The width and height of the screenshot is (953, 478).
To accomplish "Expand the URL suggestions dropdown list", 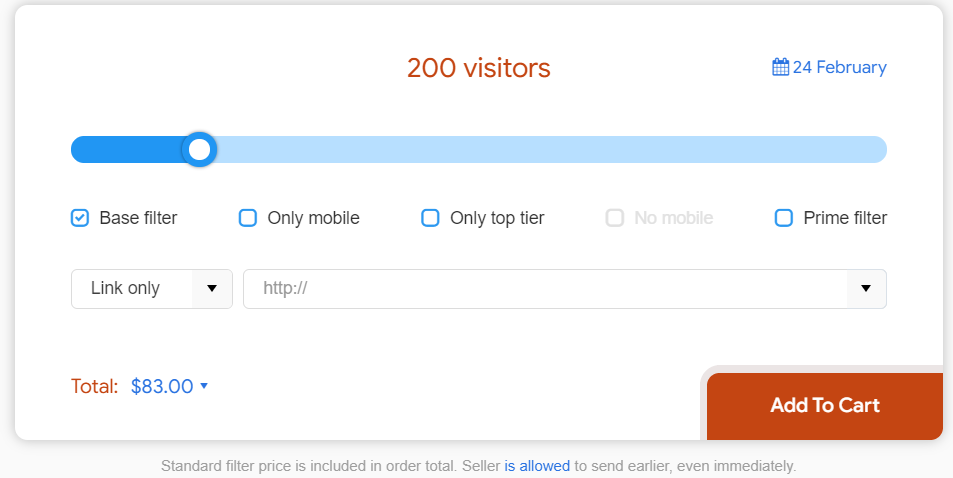I will coord(866,289).
